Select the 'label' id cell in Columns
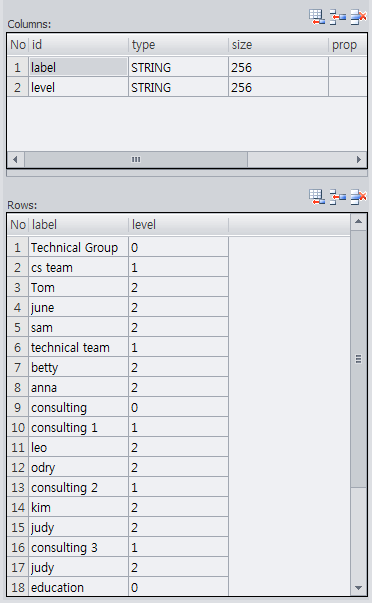 (x=78, y=67)
